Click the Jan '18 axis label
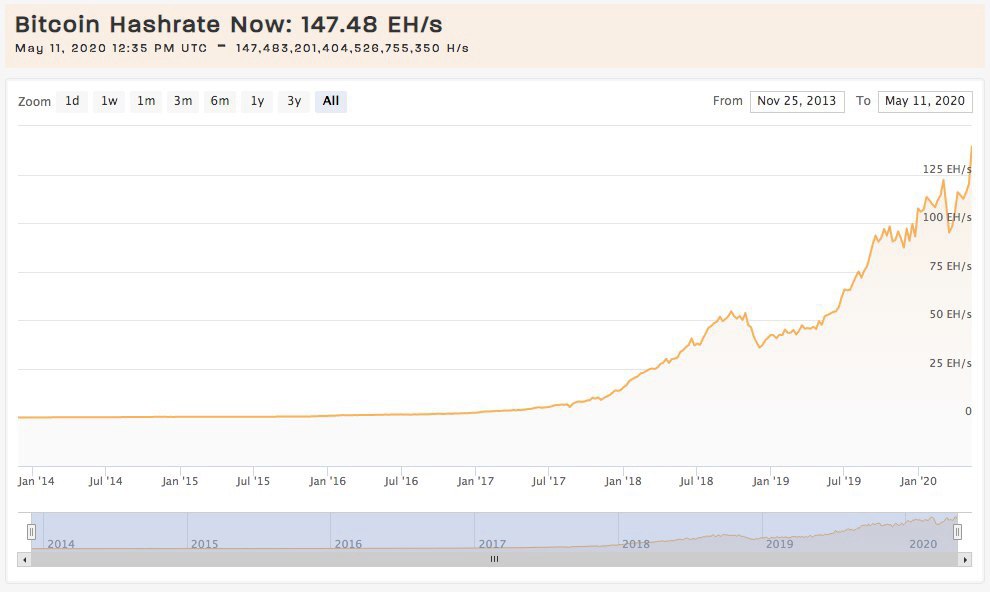This screenshot has width=990, height=592. click(623, 481)
